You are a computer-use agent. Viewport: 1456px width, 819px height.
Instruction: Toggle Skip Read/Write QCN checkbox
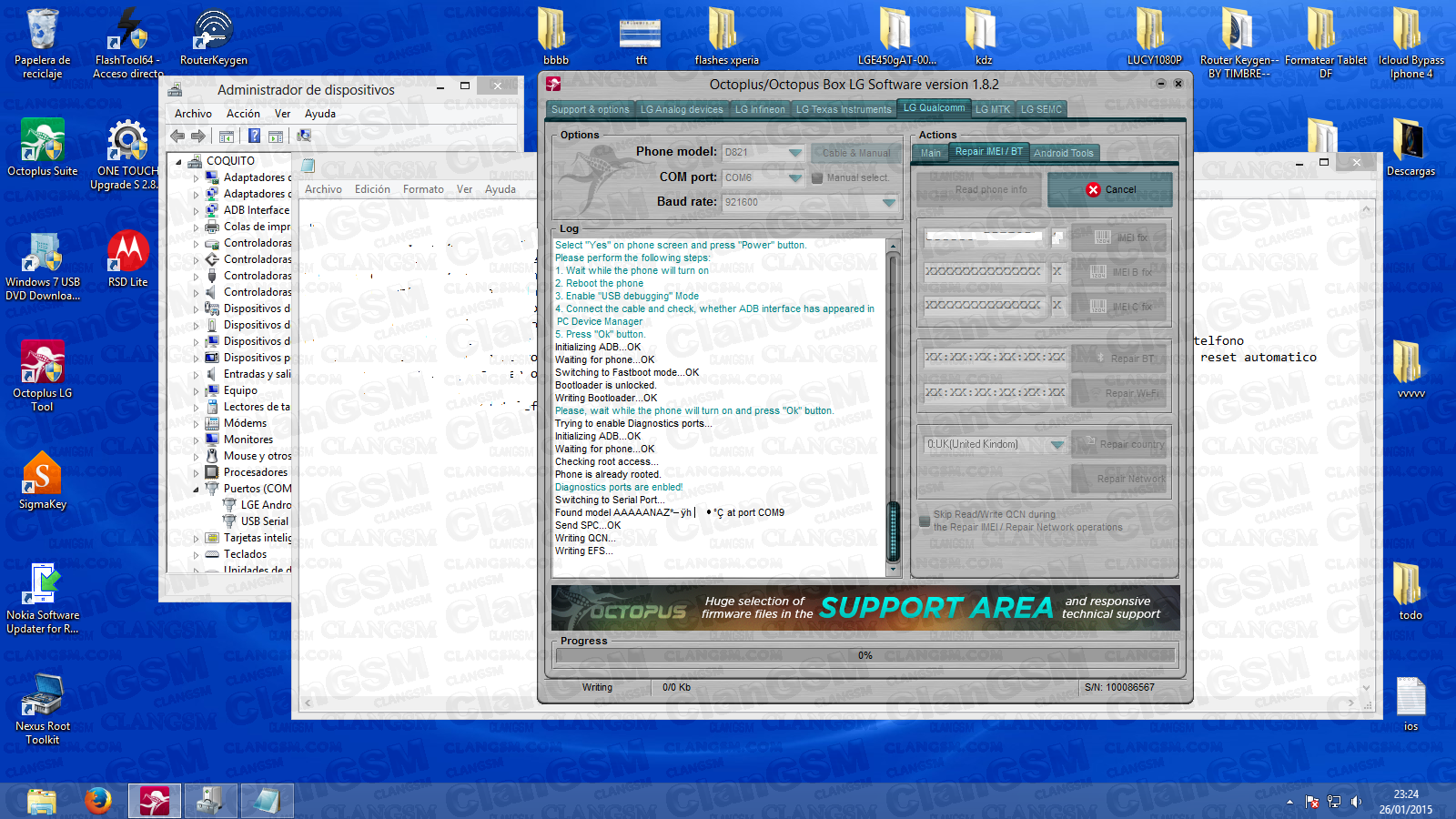pyautogui.click(x=925, y=521)
